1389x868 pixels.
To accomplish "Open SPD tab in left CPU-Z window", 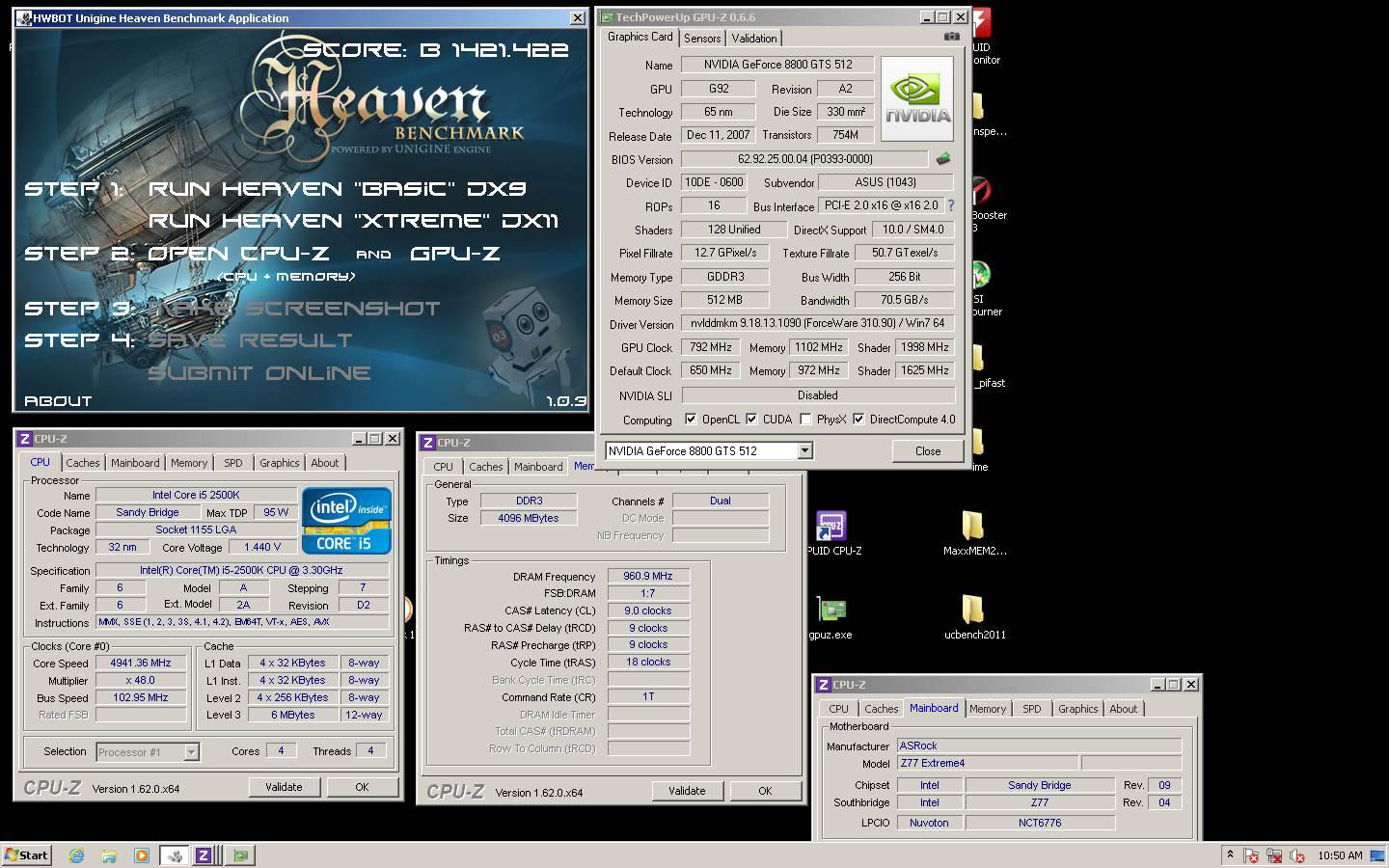I will [x=233, y=463].
